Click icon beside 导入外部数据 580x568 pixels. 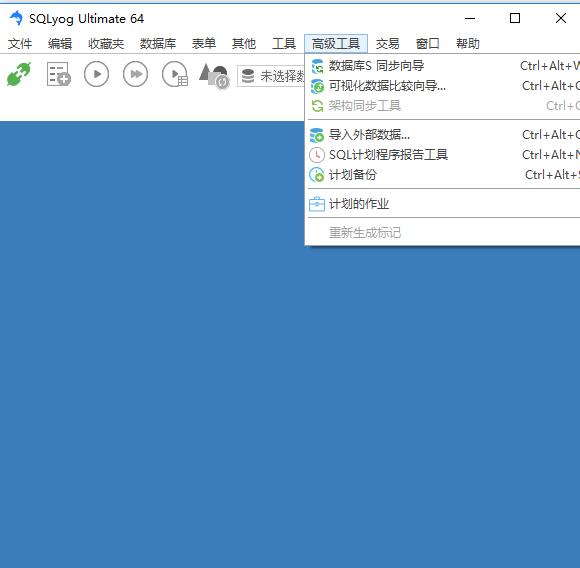(317, 135)
